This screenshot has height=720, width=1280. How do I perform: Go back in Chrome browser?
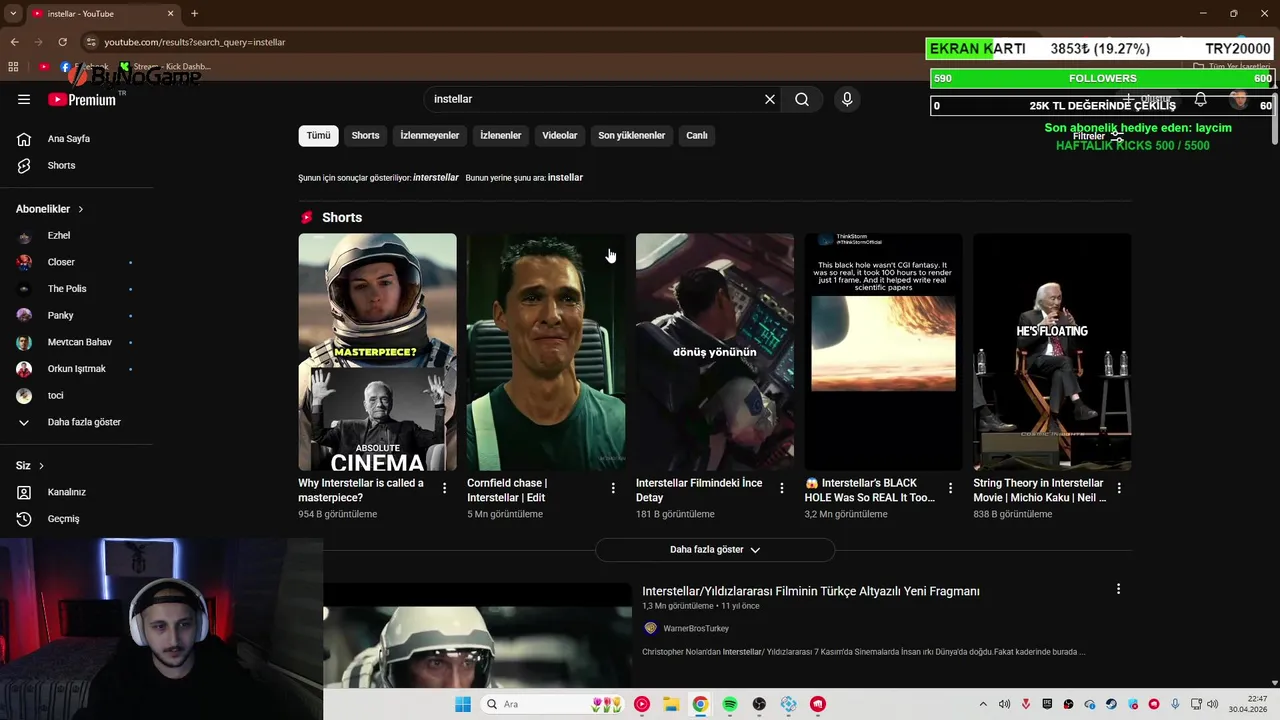pyautogui.click(x=14, y=42)
